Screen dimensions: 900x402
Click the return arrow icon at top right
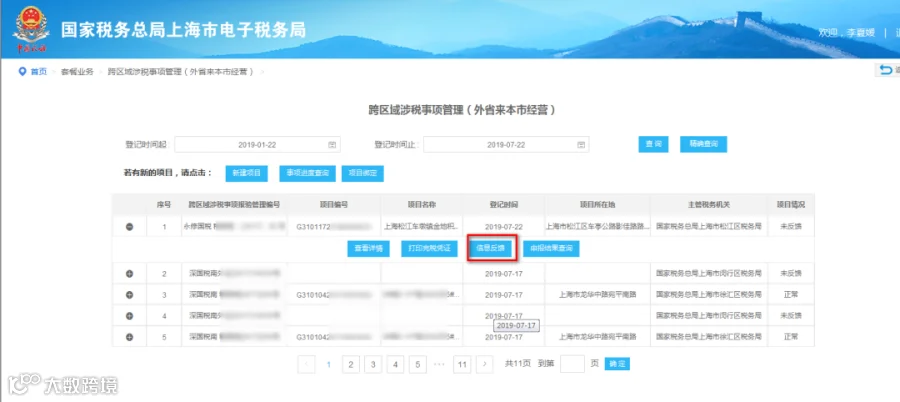tap(885, 70)
